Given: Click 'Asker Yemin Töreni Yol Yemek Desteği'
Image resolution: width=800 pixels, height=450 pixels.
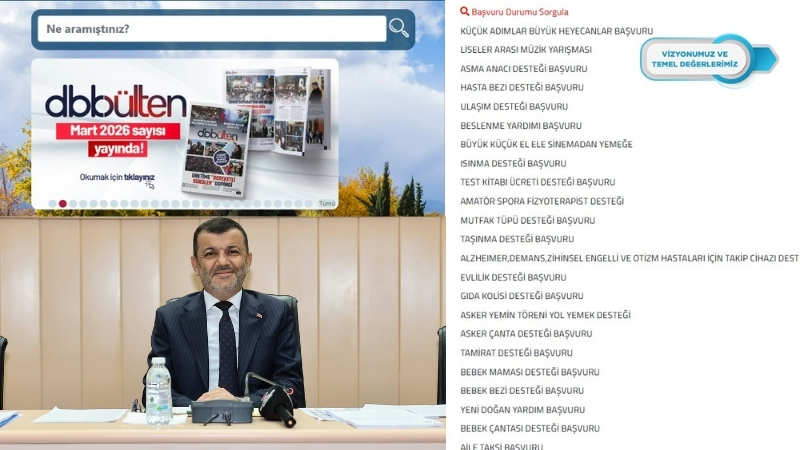Looking at the screenshot, I should point(545,315).
